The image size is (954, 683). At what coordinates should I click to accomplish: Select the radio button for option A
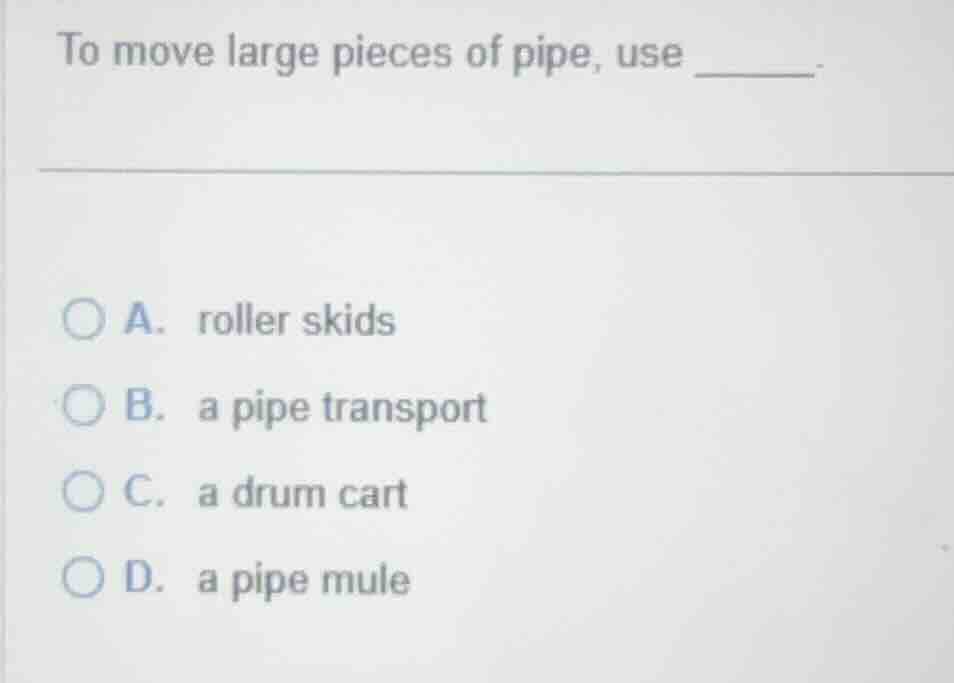point(84,318)
